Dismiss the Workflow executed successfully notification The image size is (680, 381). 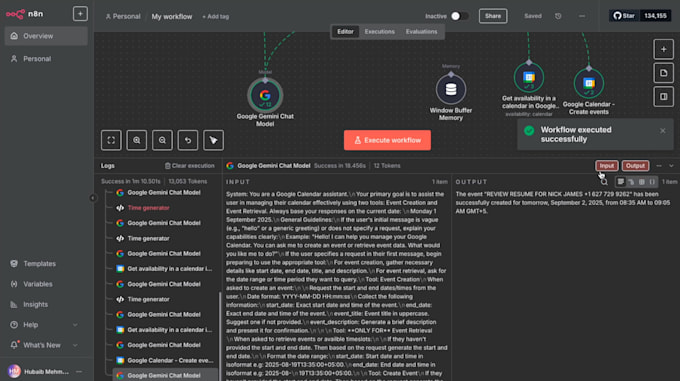[x=663, y=130]
